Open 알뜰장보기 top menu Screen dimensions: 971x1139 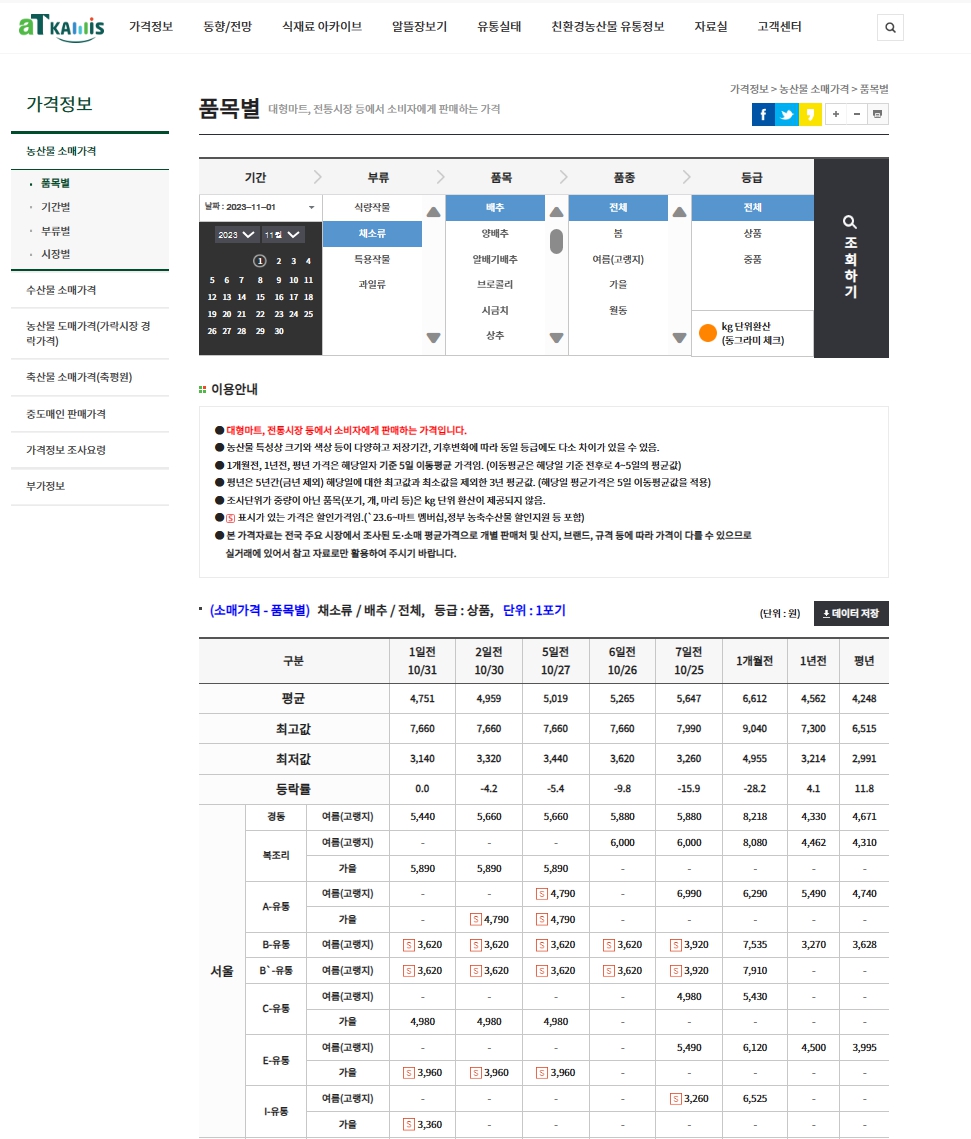[x=419, y=27]
